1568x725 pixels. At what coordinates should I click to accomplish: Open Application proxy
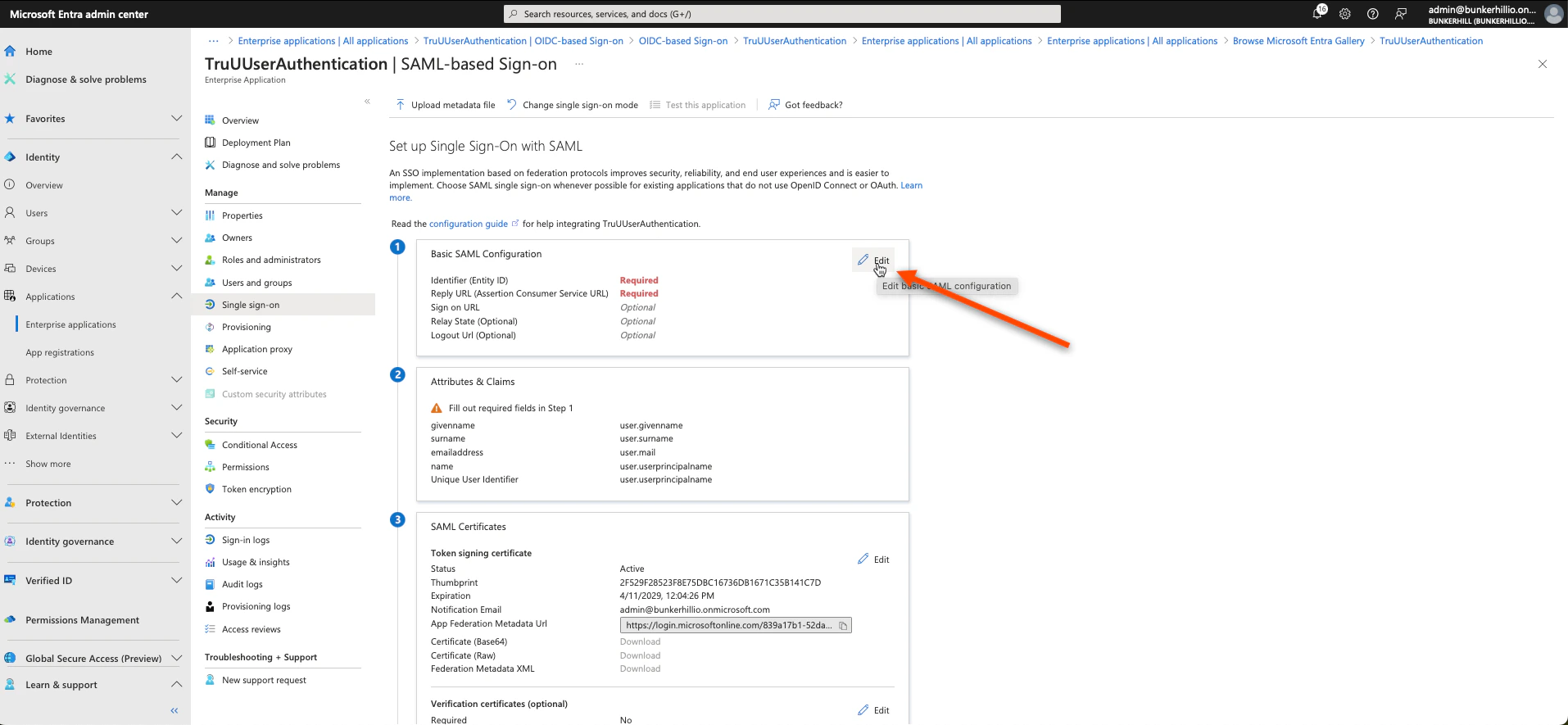257,349
